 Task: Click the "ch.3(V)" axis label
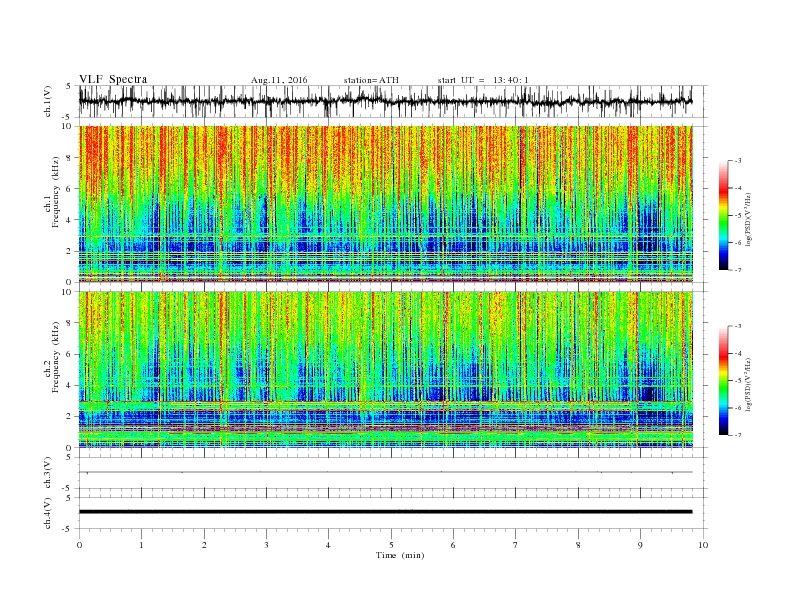pyautogui.click(x=48, y=473)
